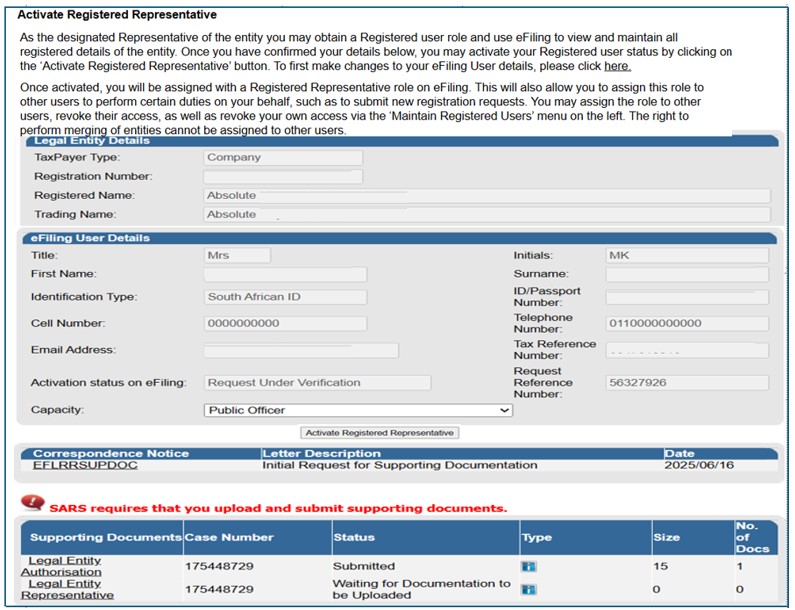795x610 pixels.
Task: Click the Tax Reference Number field
Action: coord(687,350)
